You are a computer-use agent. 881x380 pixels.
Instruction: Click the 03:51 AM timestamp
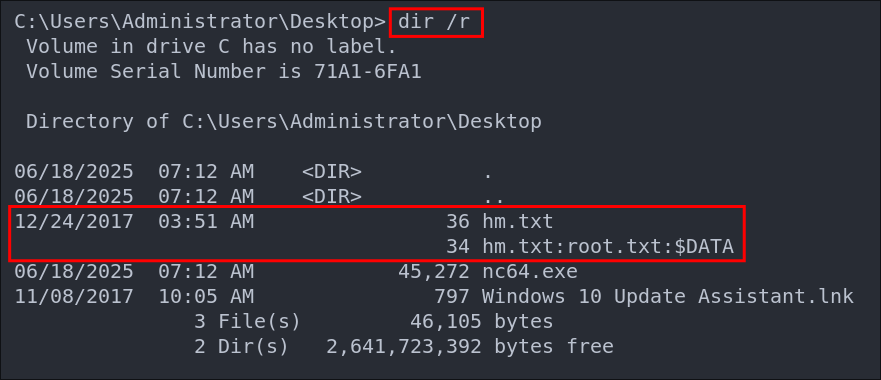click(x=206, y=221)
